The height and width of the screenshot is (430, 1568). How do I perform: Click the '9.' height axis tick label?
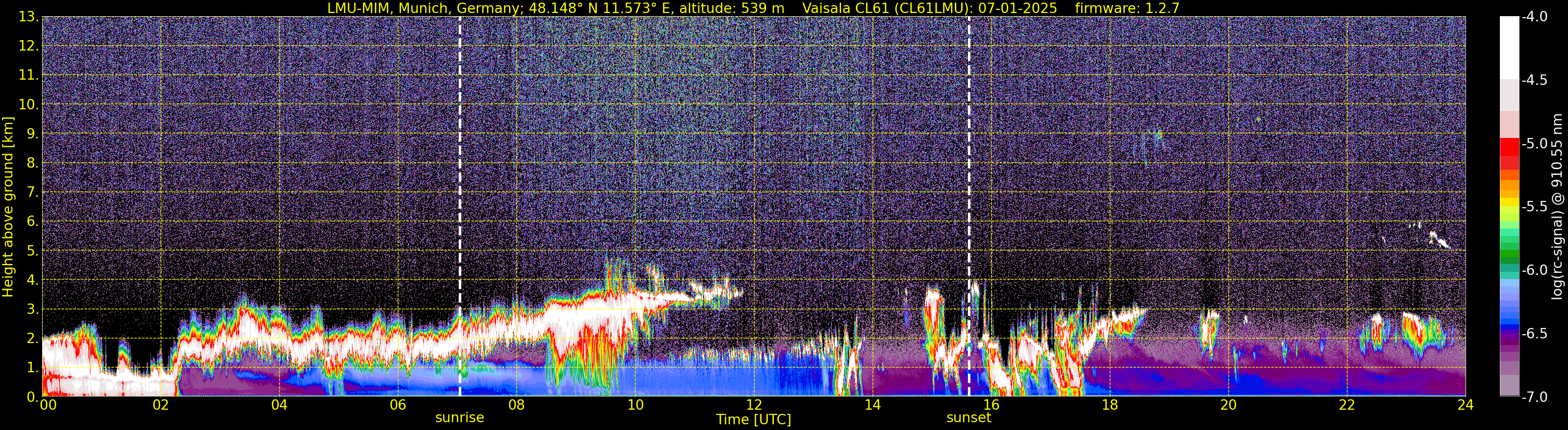33,134
